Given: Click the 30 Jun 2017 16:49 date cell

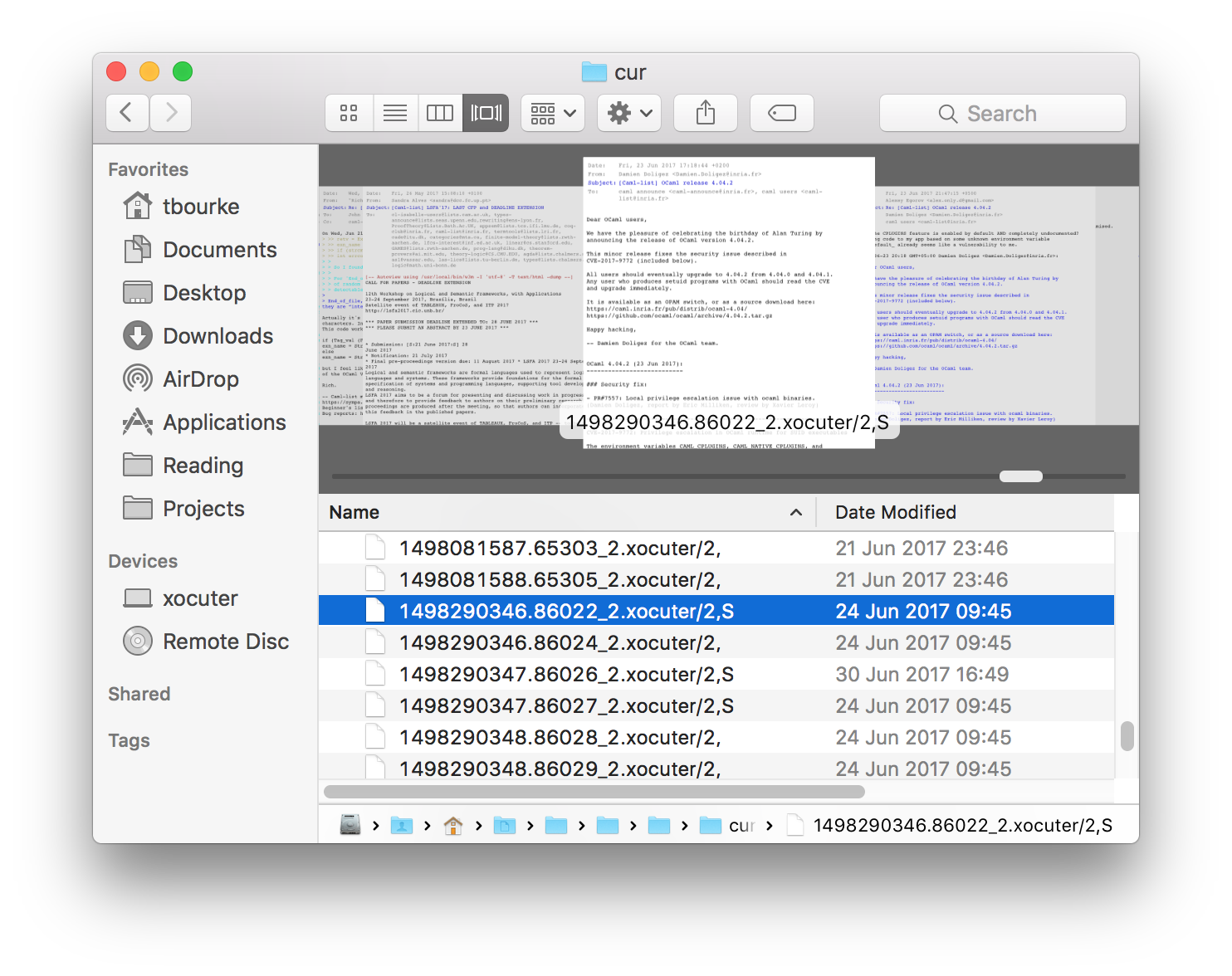Looking at the screenshot, I should click(x=922, y=674).
